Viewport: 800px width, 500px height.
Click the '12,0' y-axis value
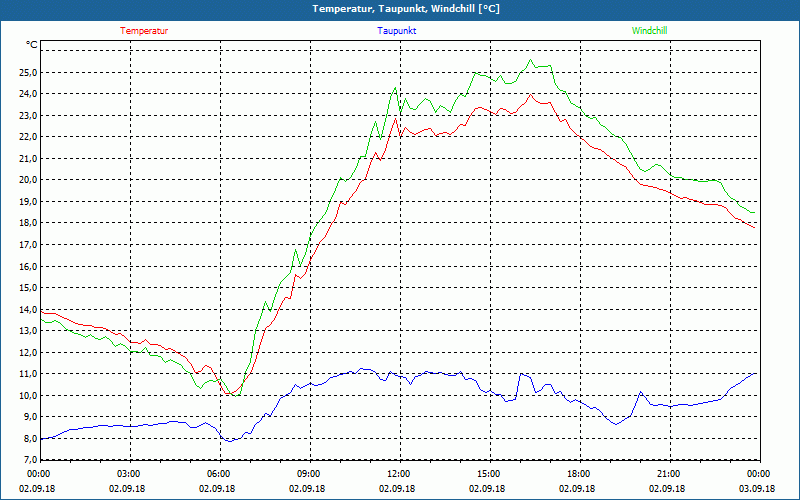[29, 353]
